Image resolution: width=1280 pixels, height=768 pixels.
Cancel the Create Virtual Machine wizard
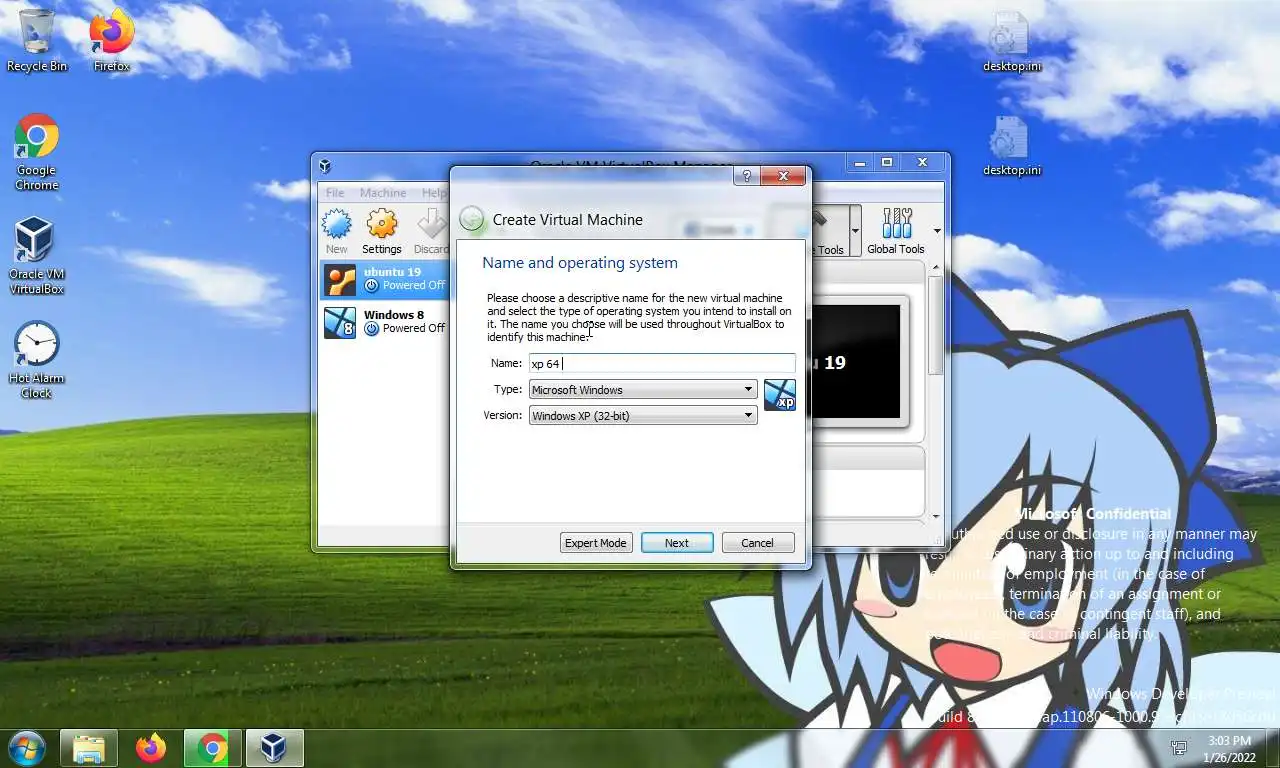pyautogui.click(x=757, y=543)
